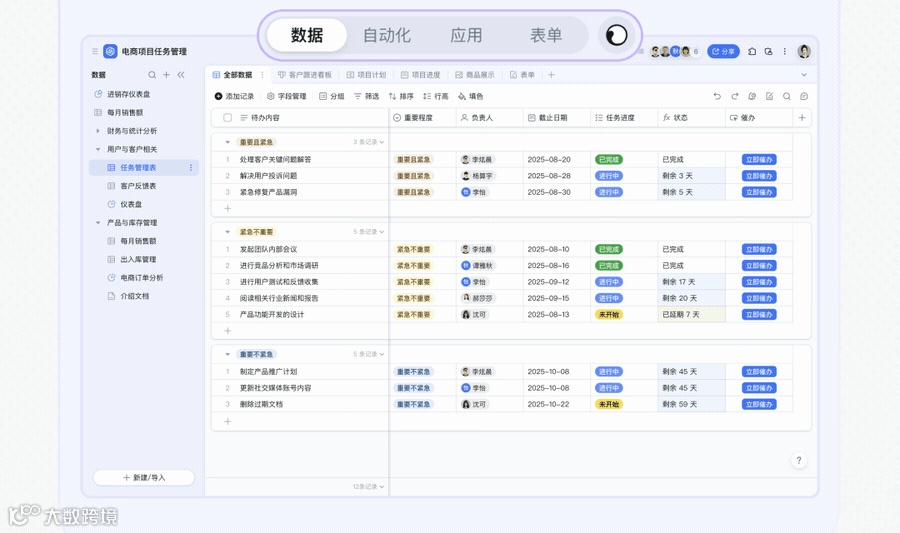Click the edit note icon in the toolbar
Viewport: 900px width, 533px height.
[x=769, y=96]
